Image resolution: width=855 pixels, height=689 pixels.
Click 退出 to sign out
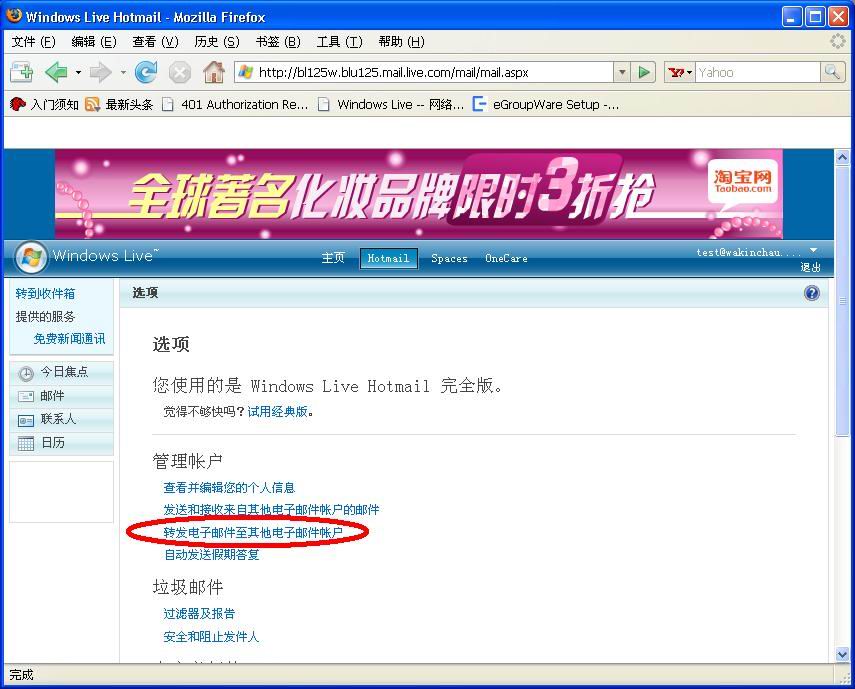(x=810, y=267)
